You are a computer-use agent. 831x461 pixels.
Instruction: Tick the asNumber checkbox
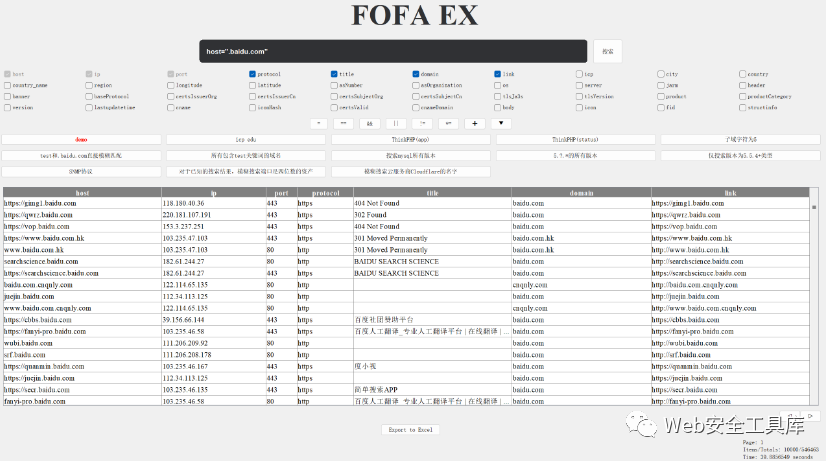(334, 85)
